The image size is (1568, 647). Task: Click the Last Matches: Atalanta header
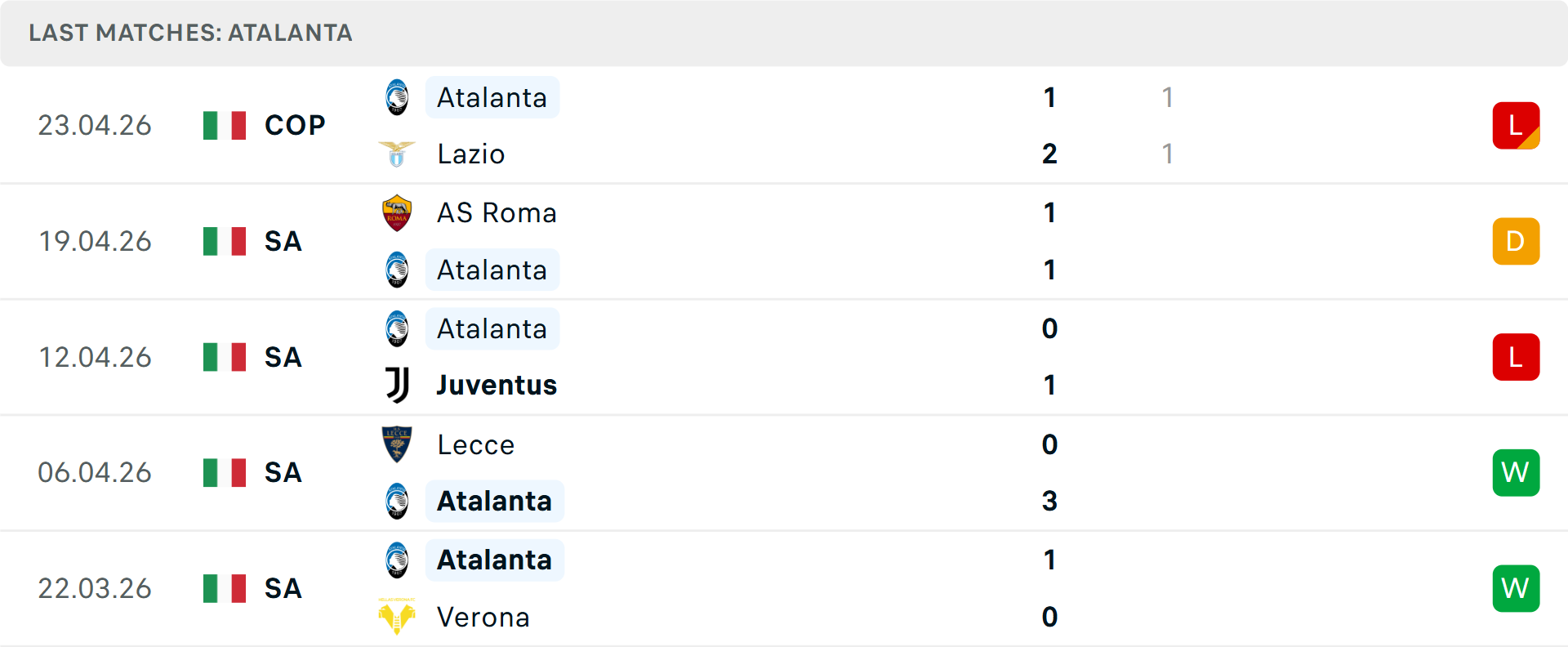point(190,33)
